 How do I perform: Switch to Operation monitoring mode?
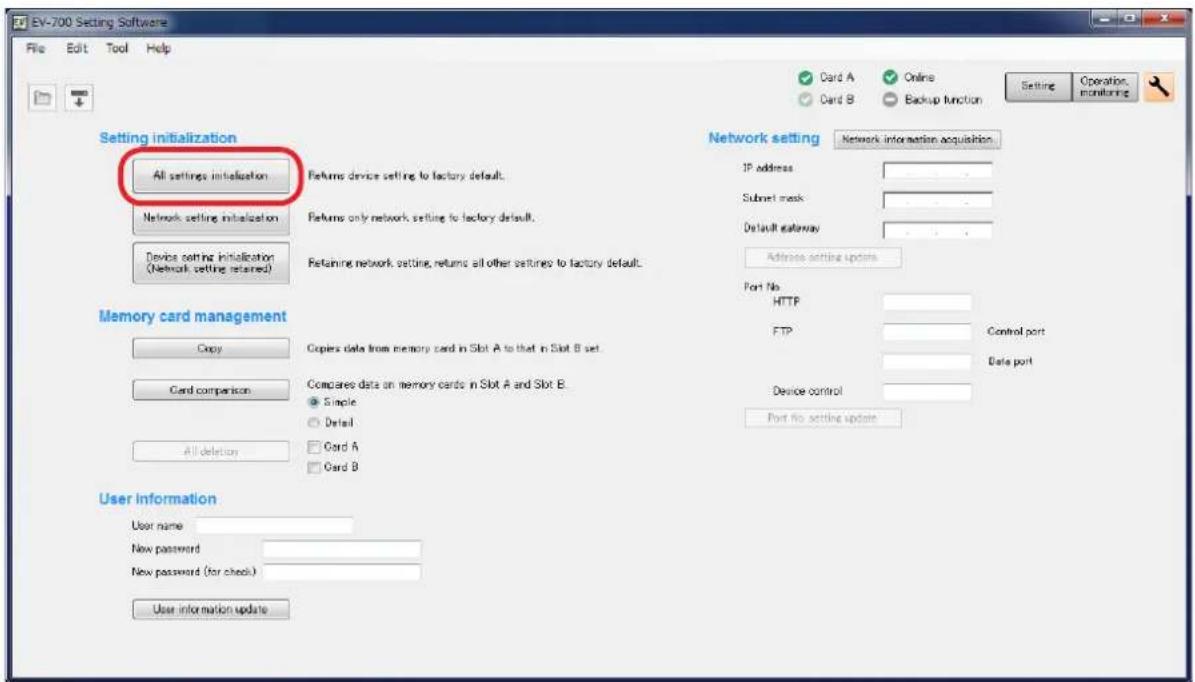1104,87
